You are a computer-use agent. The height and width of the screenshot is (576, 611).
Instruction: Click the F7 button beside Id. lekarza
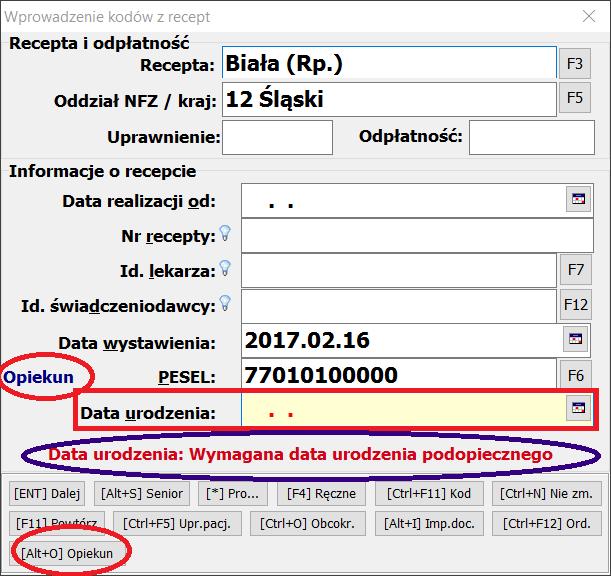(576, 270)
